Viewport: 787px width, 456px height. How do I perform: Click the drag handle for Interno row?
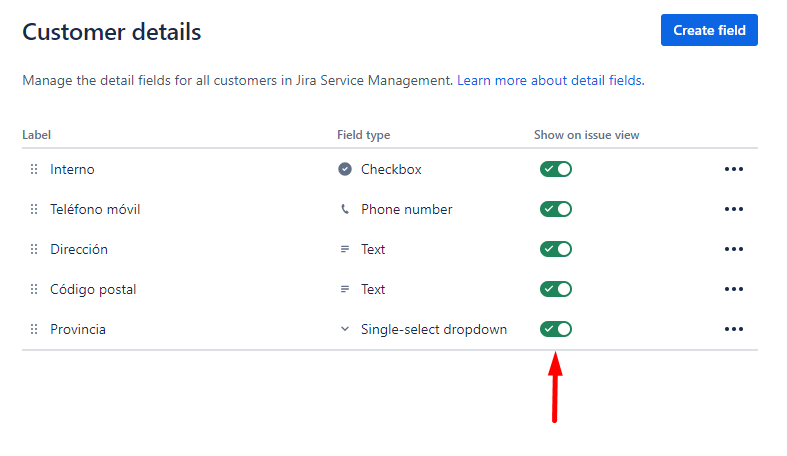coord(34,169)
